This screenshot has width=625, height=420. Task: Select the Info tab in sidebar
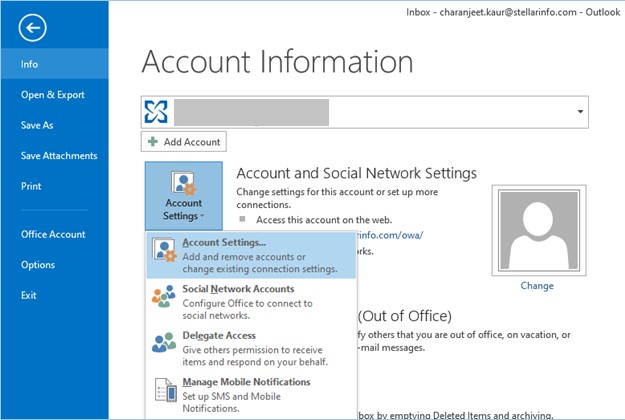click(55, 64)
